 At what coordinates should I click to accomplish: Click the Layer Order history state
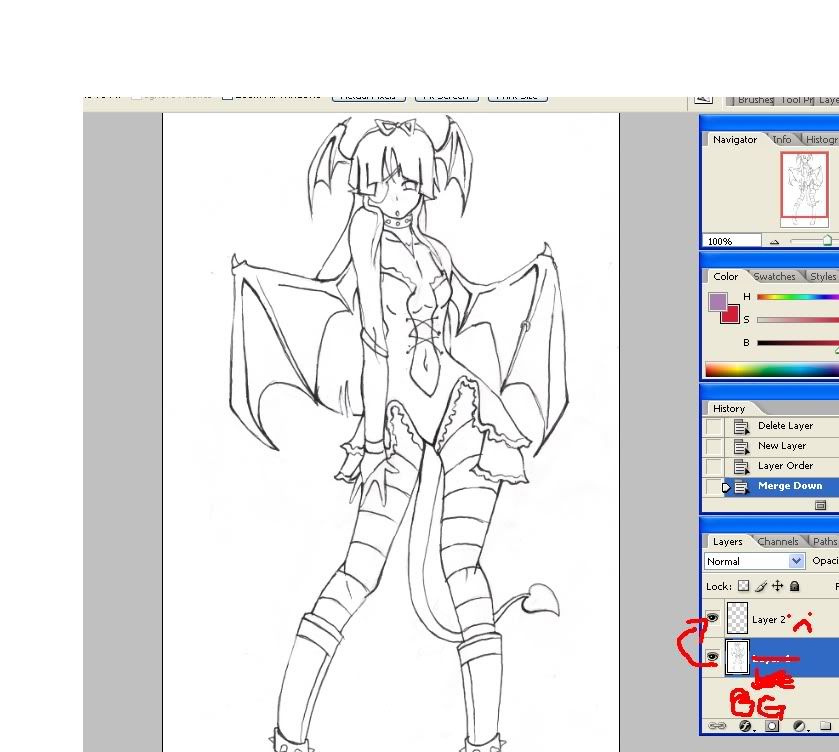point(785,466)
